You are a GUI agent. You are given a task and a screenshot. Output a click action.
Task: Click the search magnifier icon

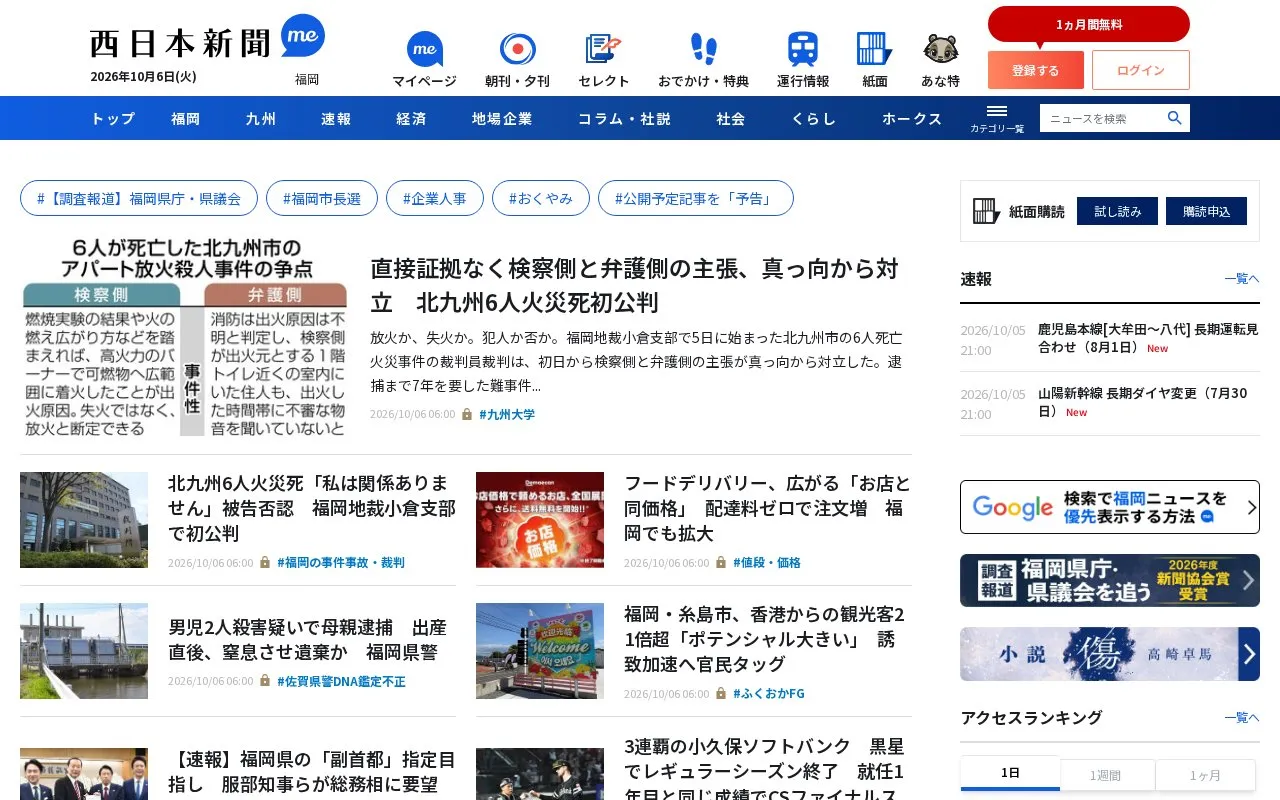point(1175,118)
